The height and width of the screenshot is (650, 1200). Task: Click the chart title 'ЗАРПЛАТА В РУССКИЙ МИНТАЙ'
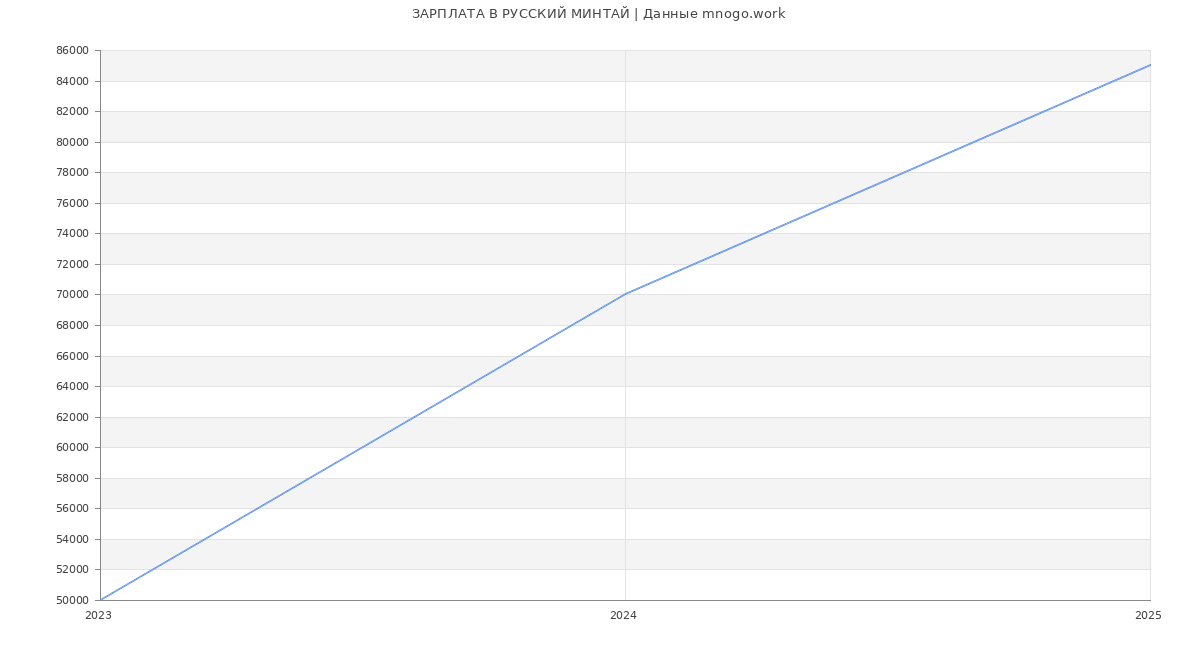click(521, 14)
